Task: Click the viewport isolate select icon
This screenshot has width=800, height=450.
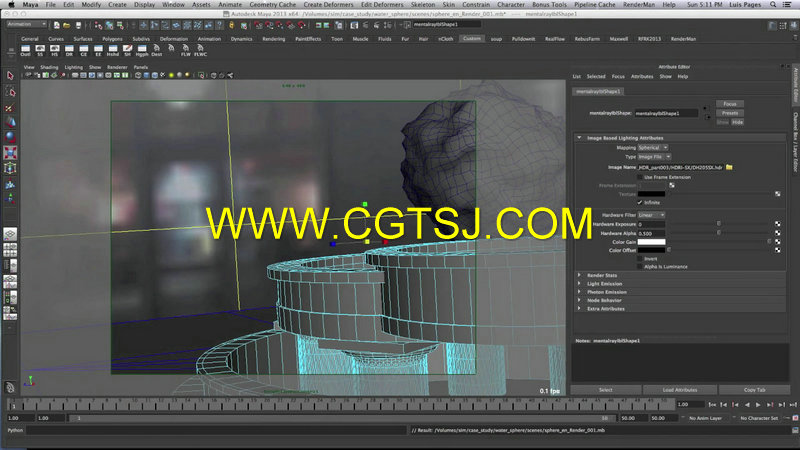Action: (x=202, y=76)
